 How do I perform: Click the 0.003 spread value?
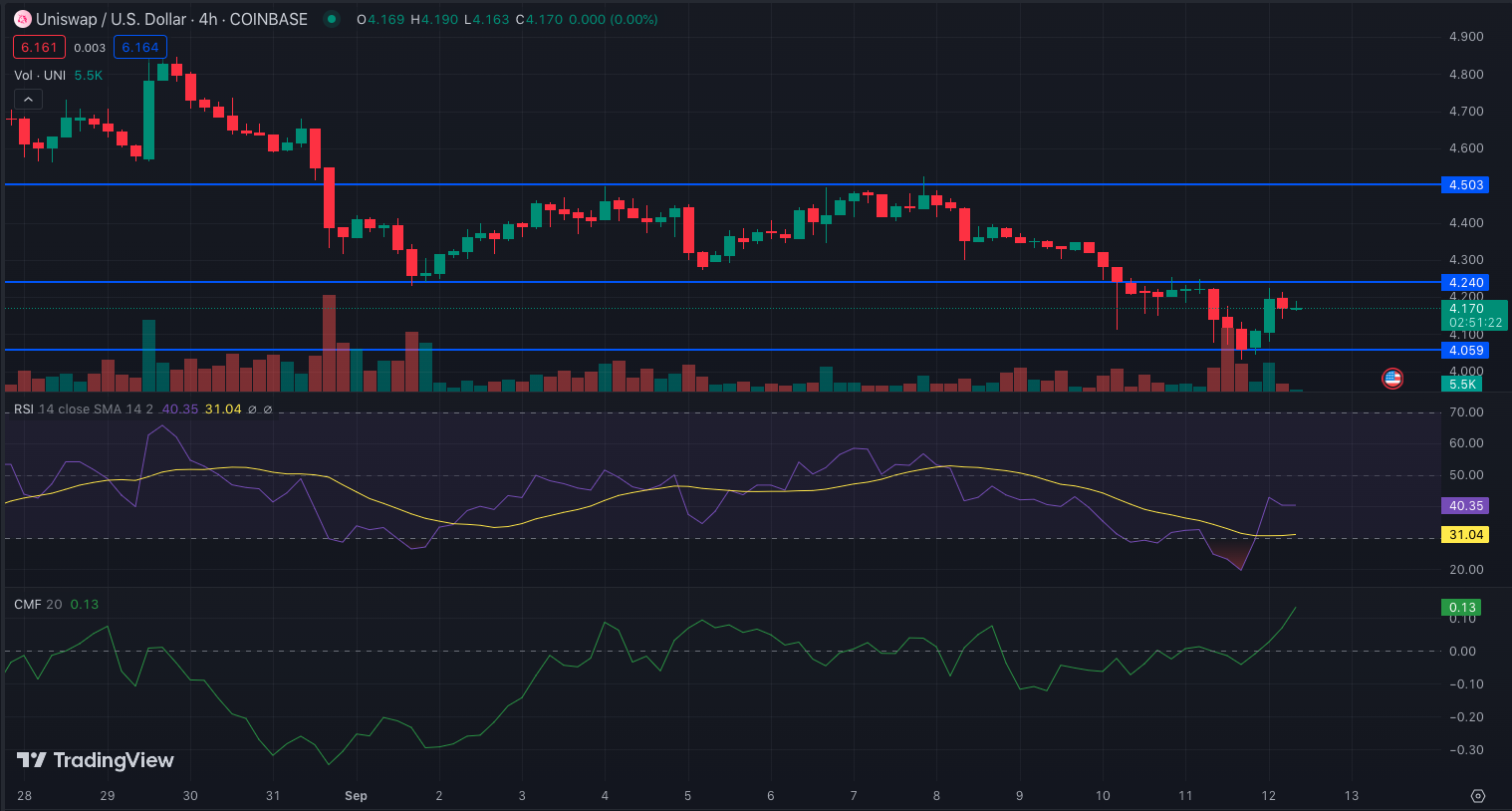tap(90, 48)
